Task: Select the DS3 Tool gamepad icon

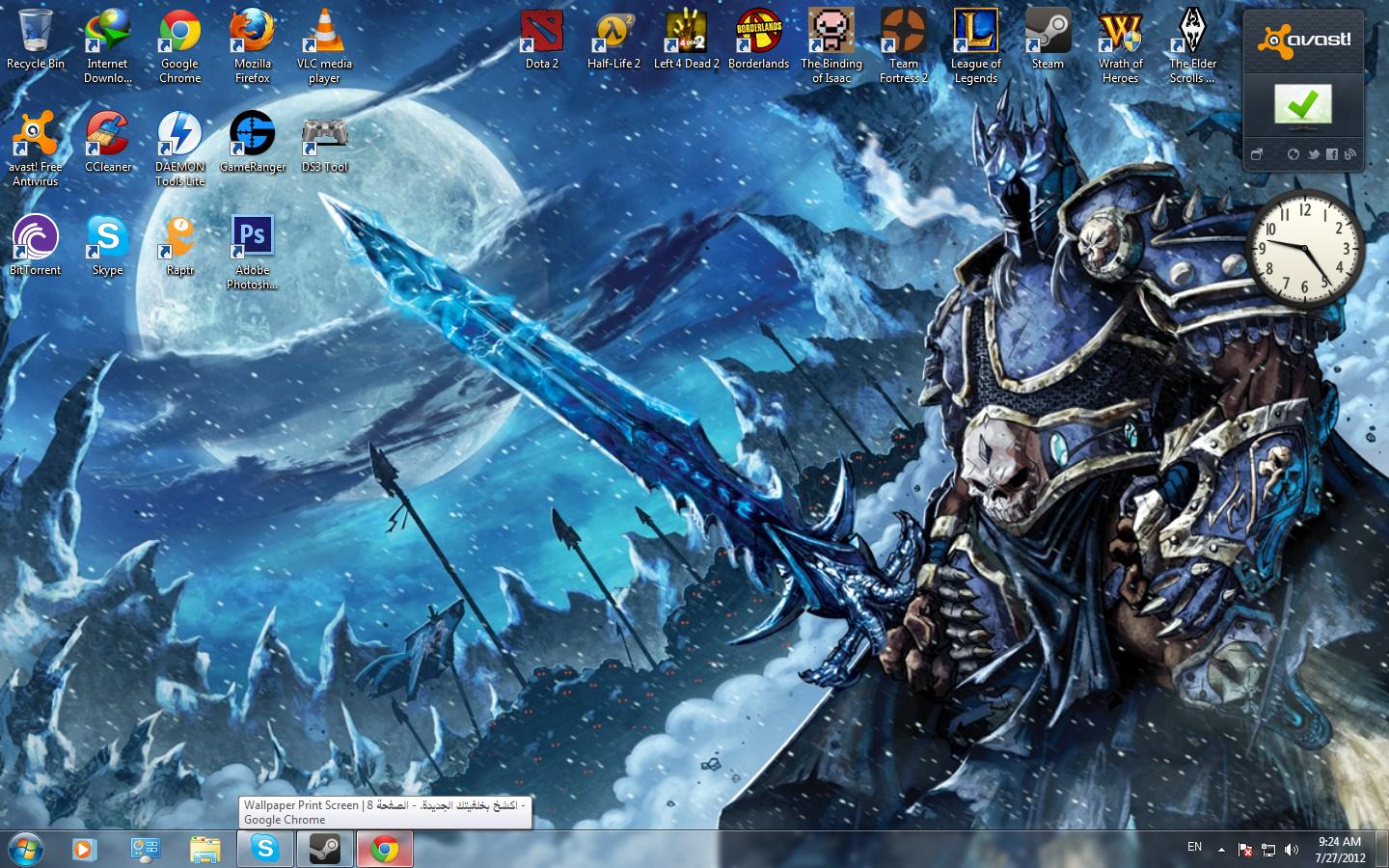Action: coord(324,144)
